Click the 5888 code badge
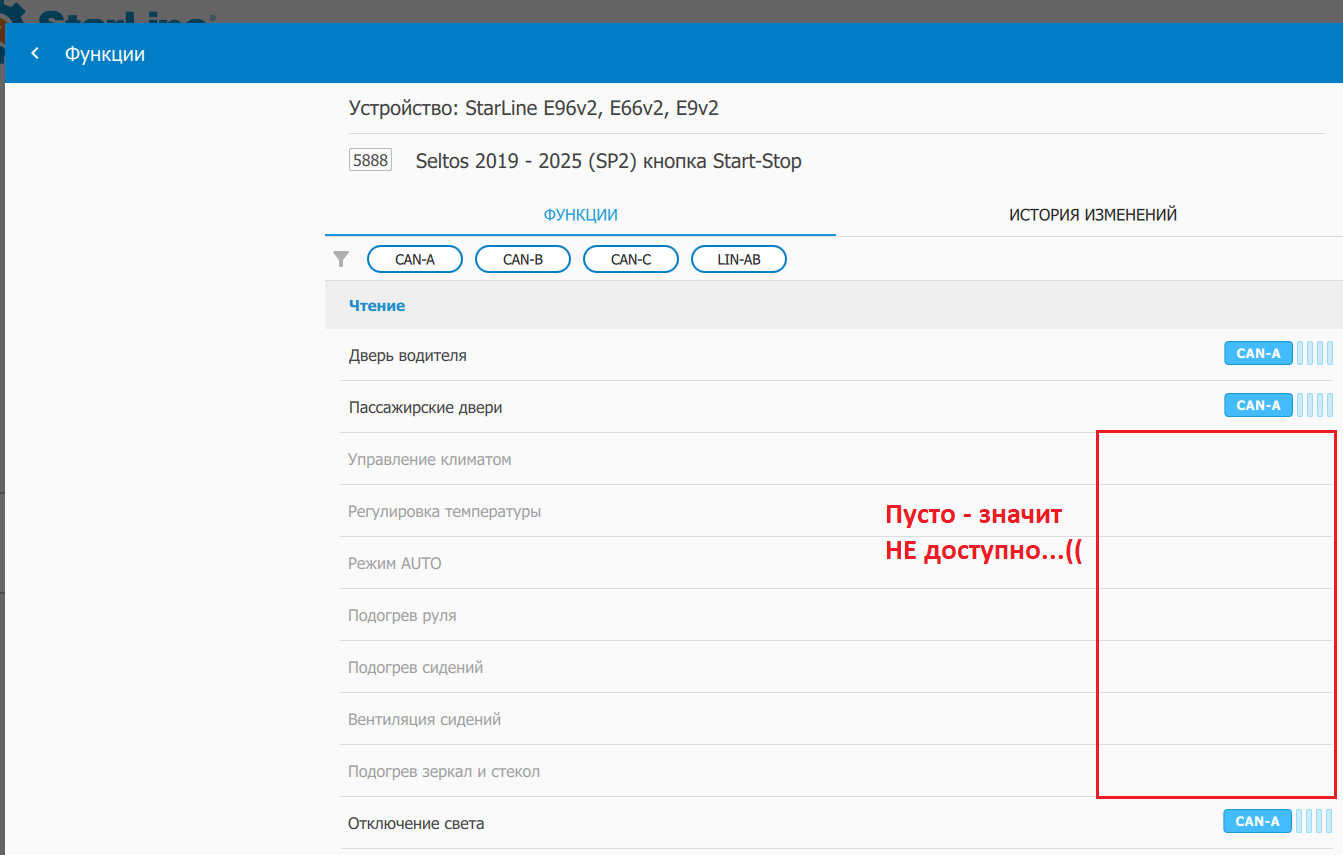The image size is (1343, 855). tap(370, 160)
